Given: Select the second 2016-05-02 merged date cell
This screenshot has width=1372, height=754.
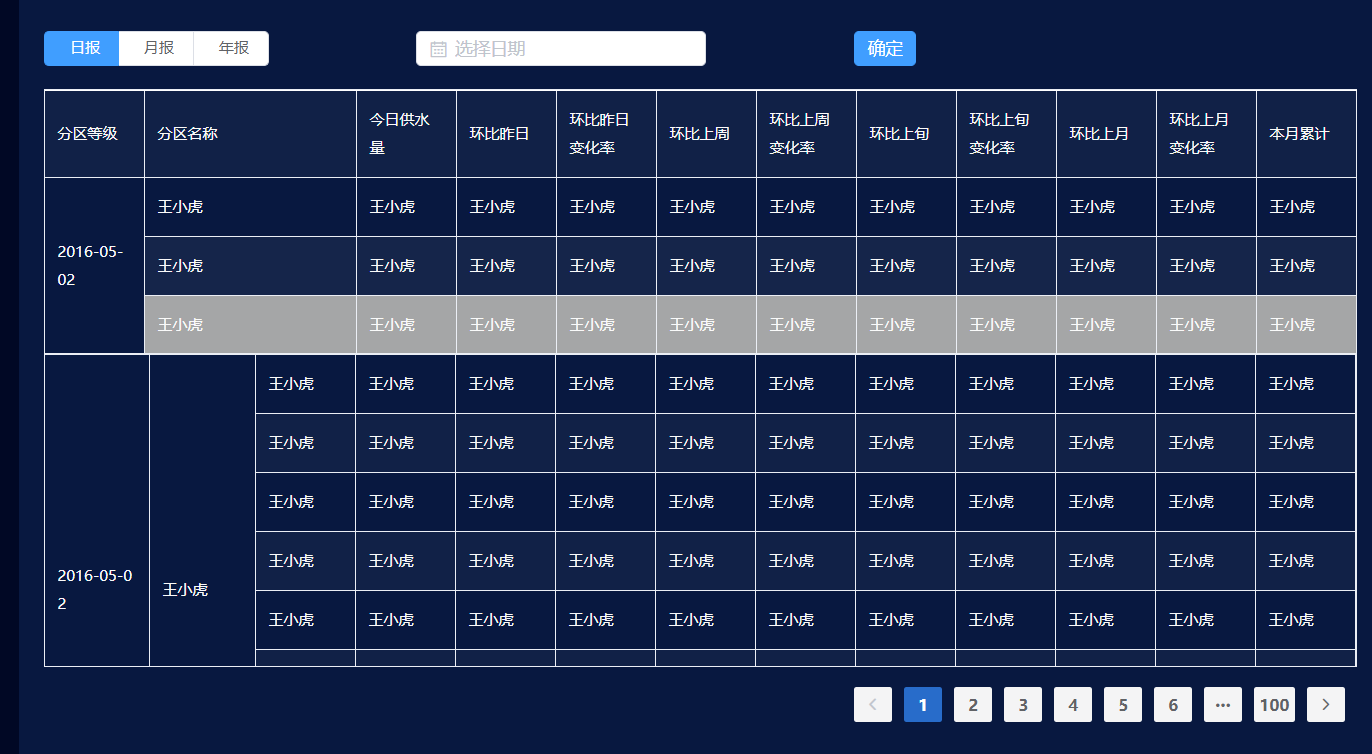Looking at the screenshot, I should click(97, 510).
